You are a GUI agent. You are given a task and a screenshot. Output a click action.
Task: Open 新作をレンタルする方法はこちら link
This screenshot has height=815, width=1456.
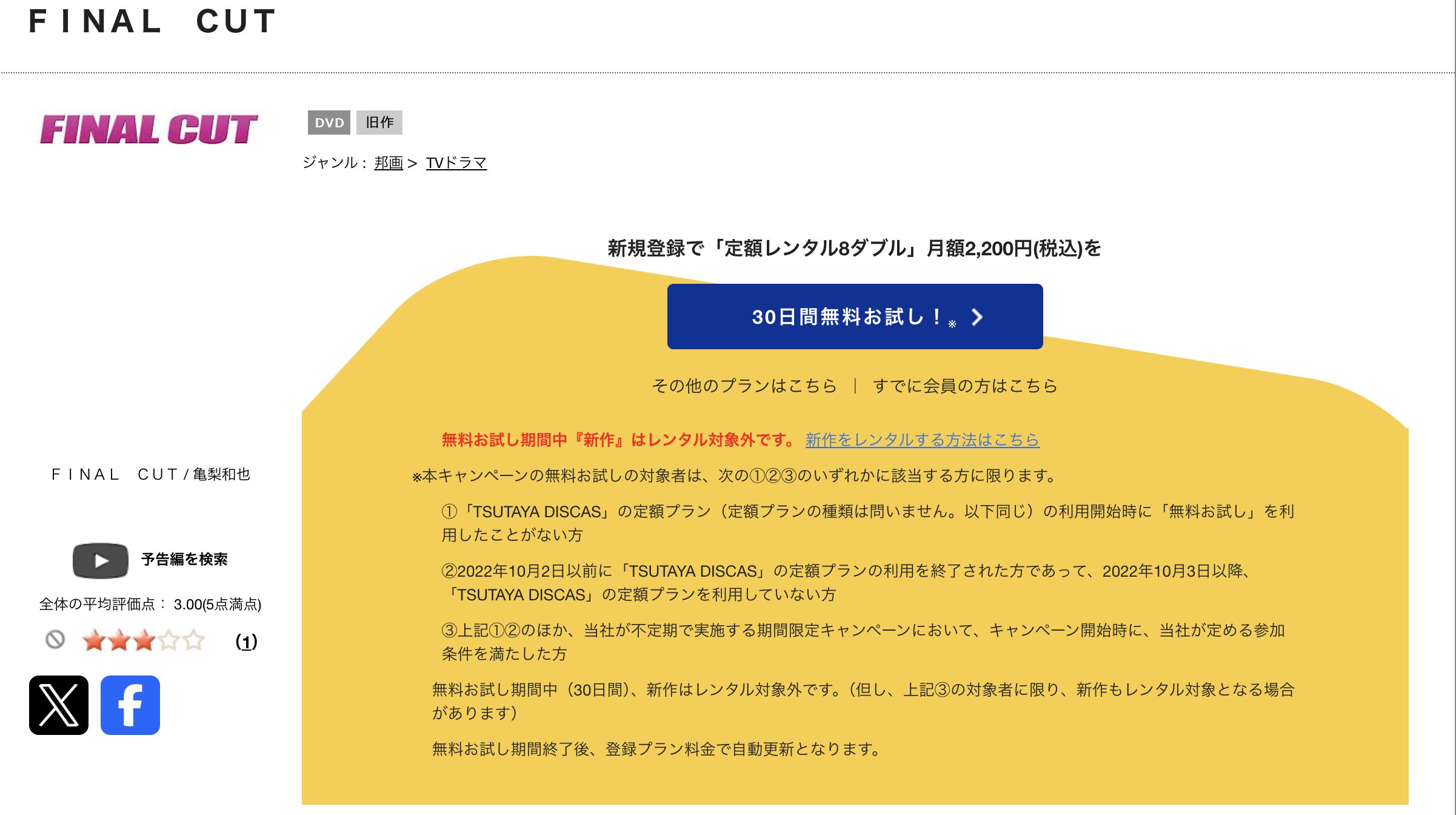(923, 440)
